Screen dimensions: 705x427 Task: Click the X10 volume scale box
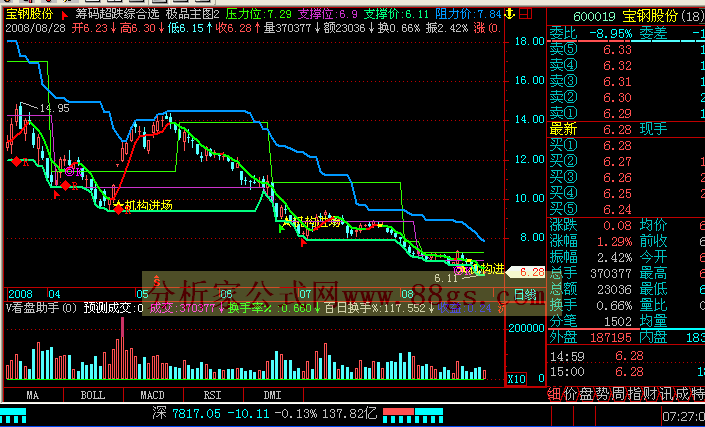click(x=516, y=378)
